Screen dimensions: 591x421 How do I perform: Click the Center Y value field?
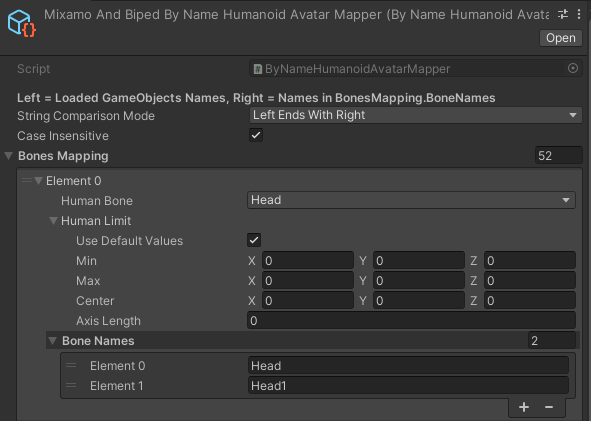click(x=419, y=300)
